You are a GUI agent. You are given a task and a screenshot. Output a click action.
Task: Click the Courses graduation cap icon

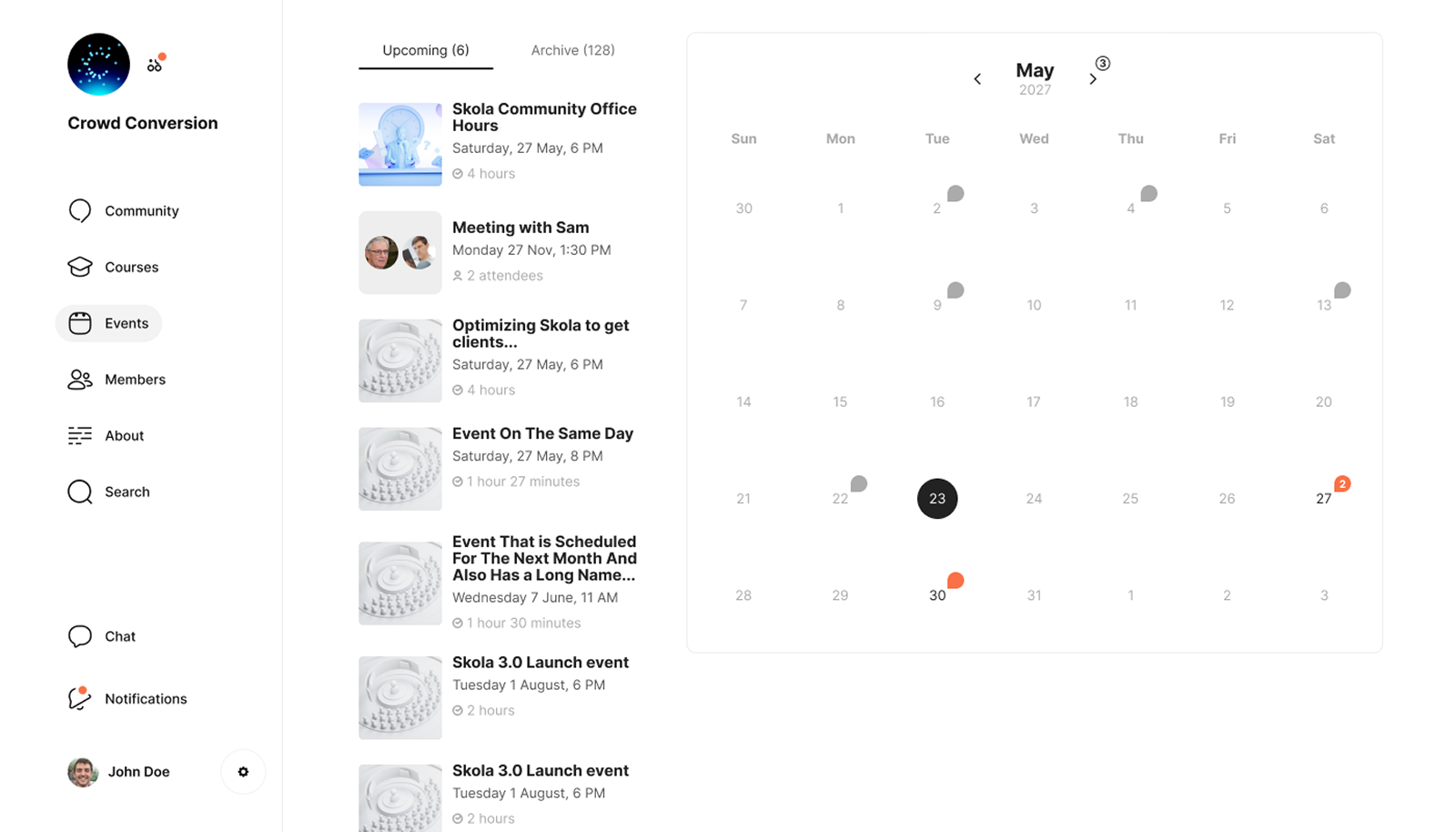pyautogui.click(x=80, y=267)
